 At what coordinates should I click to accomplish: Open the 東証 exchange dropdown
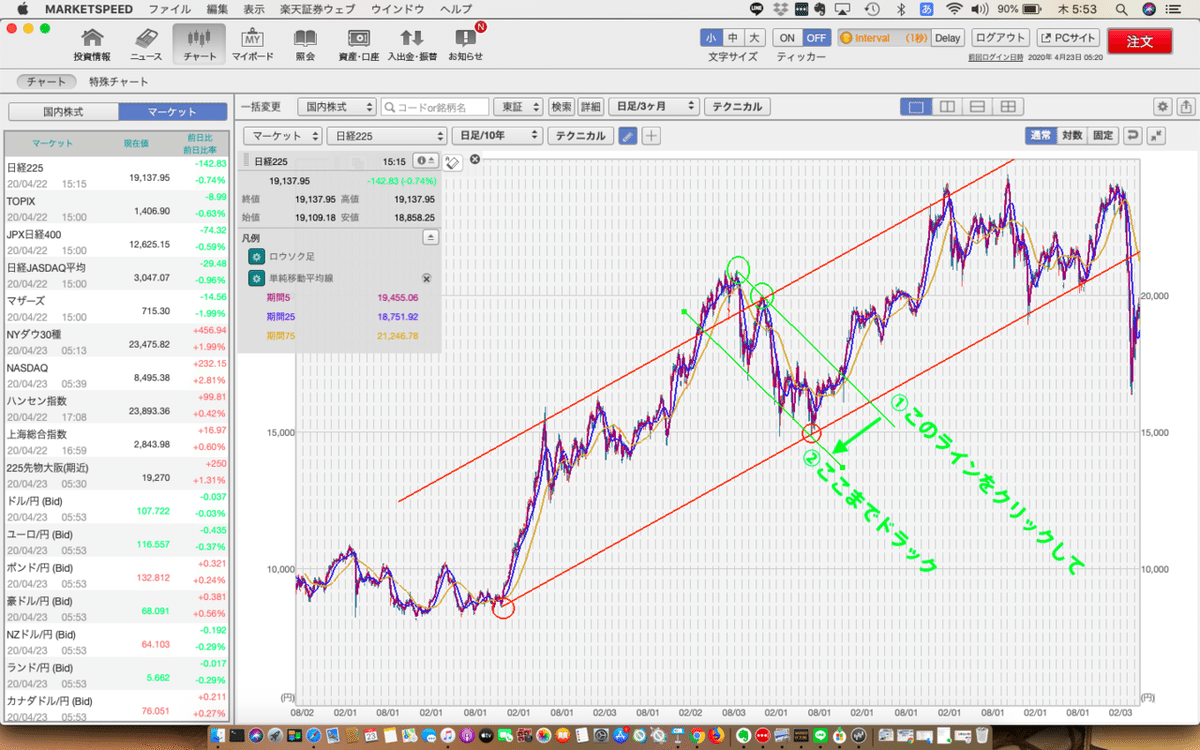(x=520, y=106)
